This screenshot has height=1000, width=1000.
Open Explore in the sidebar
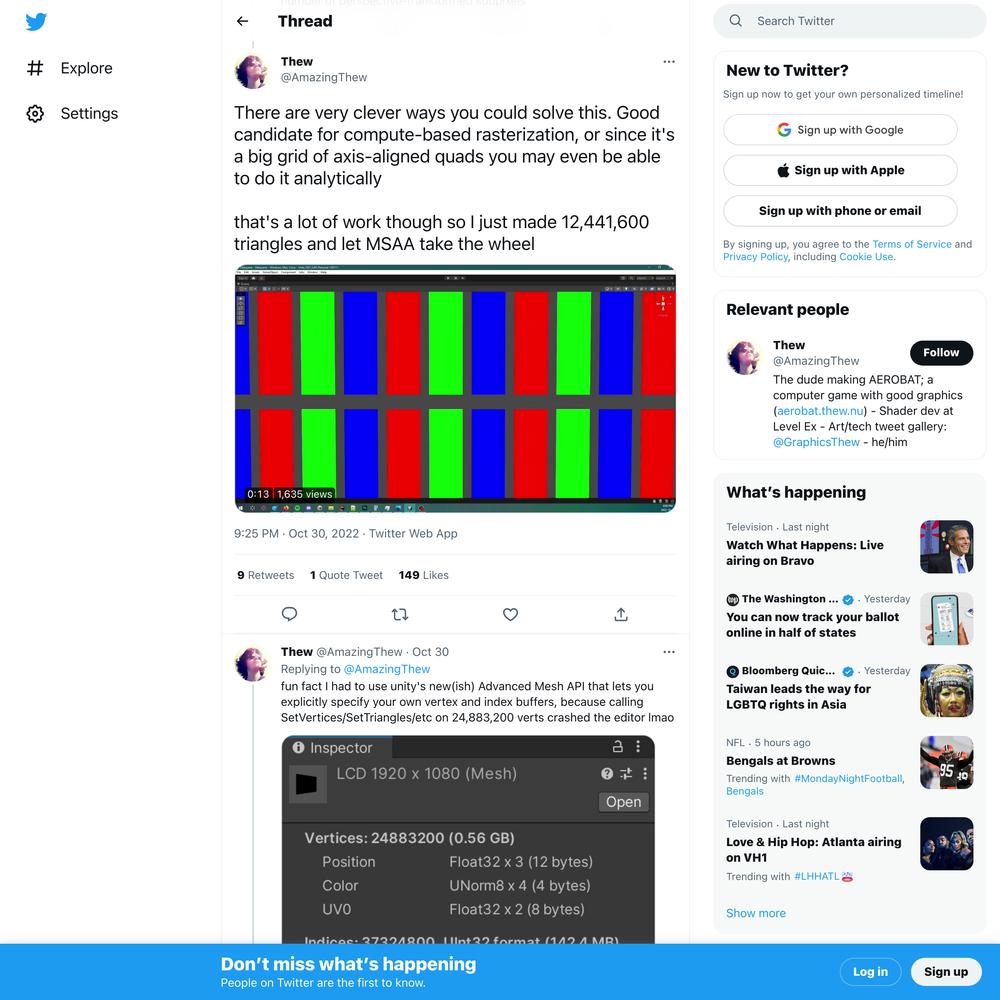(70, 68)
